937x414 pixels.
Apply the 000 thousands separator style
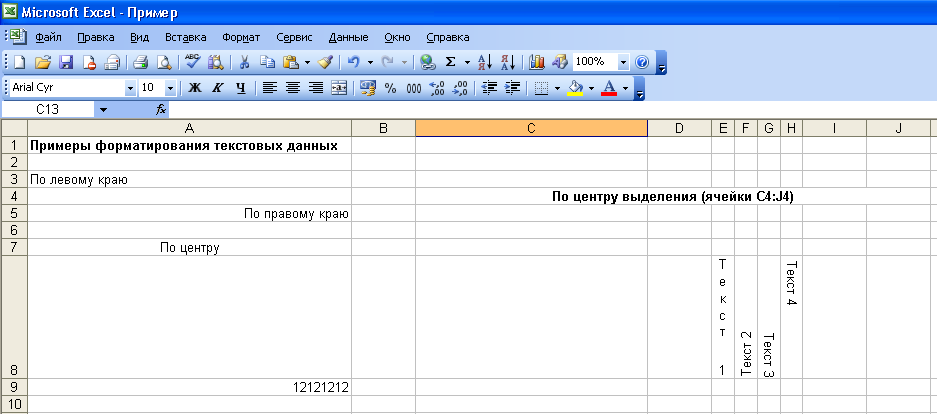tap(414, 88)
